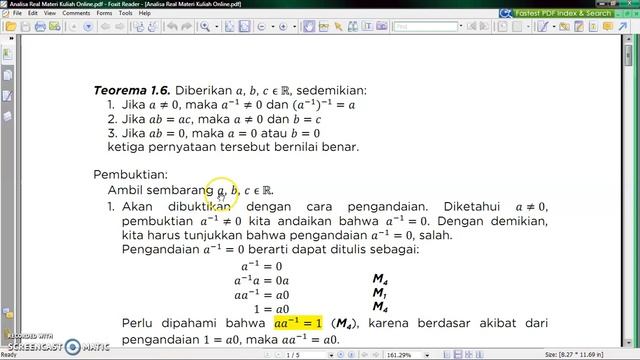Select the Zoom magnifier tool

[205, 27]
